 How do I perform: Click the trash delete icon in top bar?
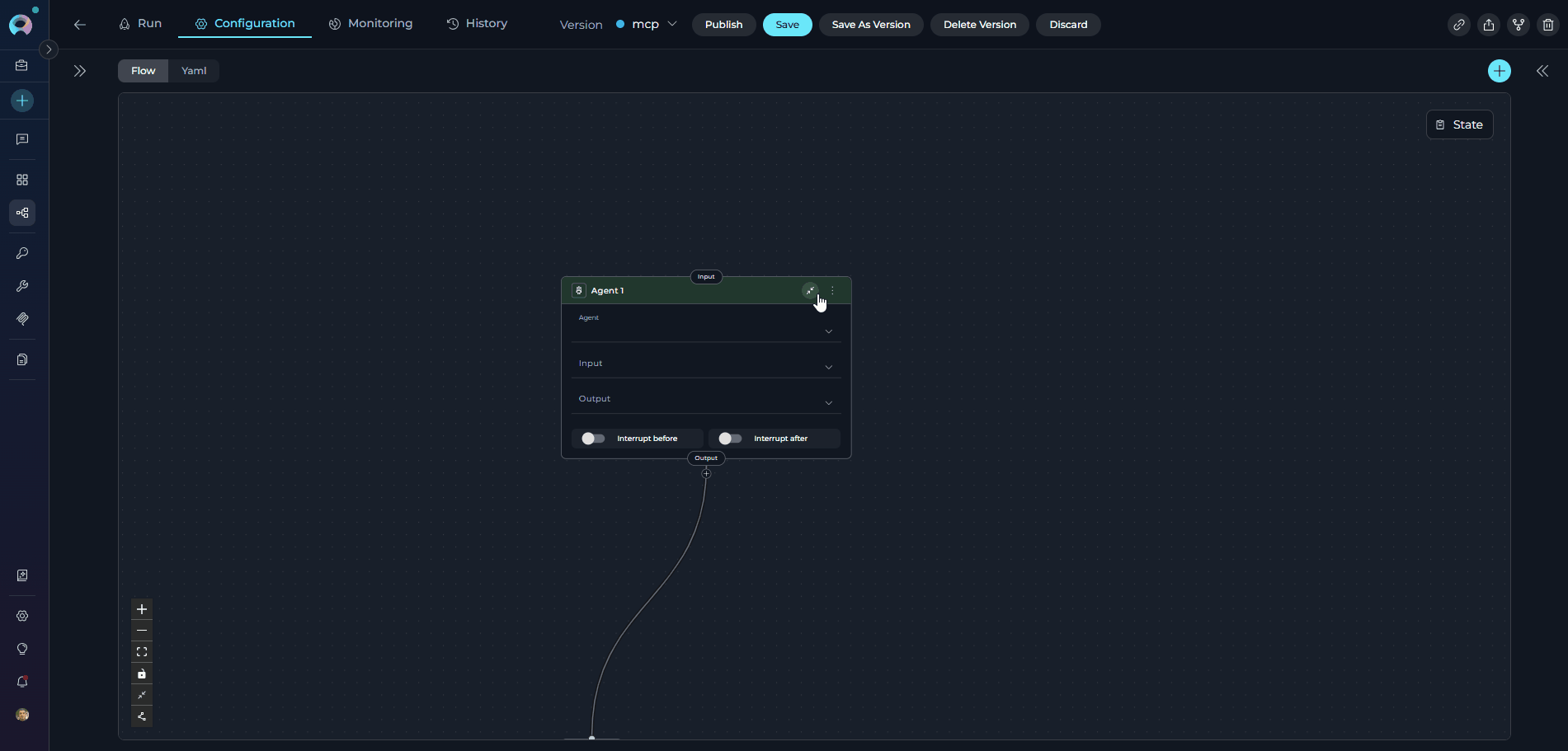click(1548, 25)
